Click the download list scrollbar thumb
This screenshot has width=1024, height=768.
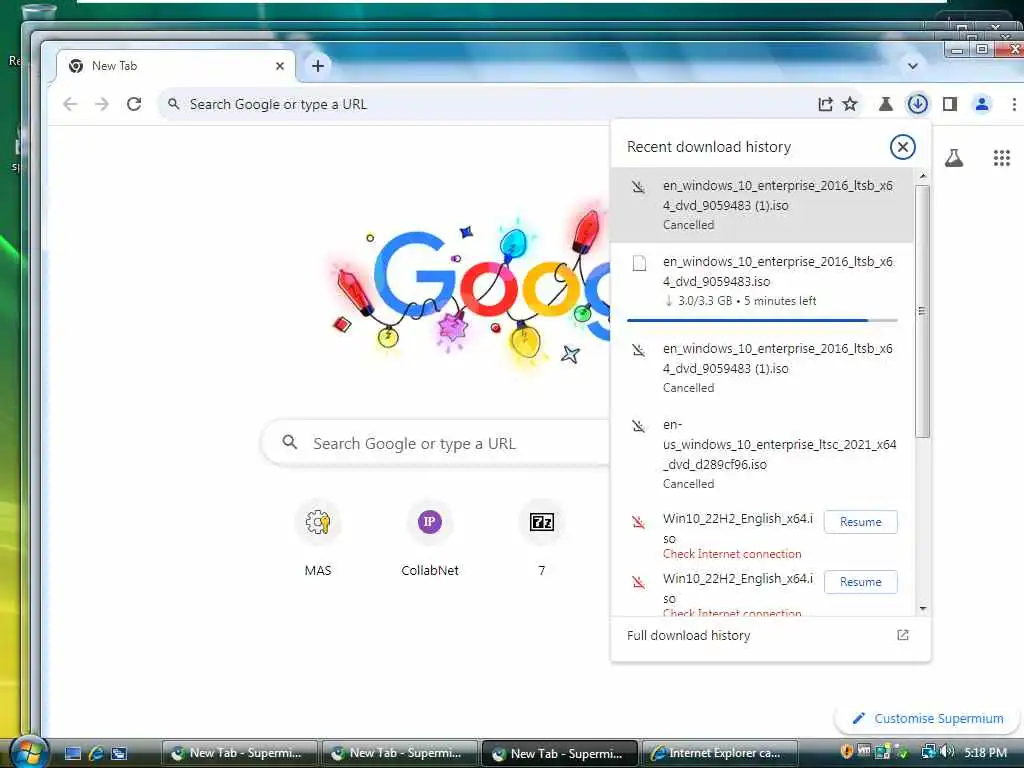[923, 311]
